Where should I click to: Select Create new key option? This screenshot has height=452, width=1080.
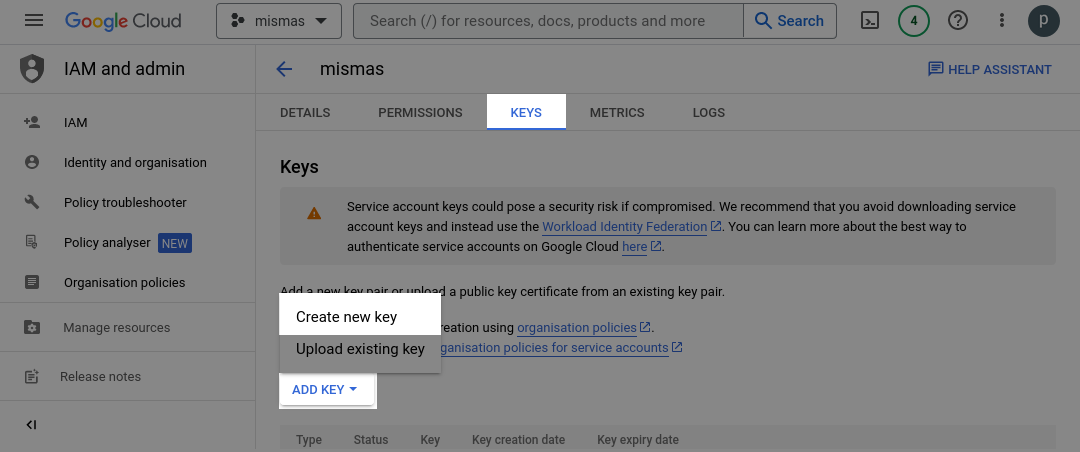(347, 317)
